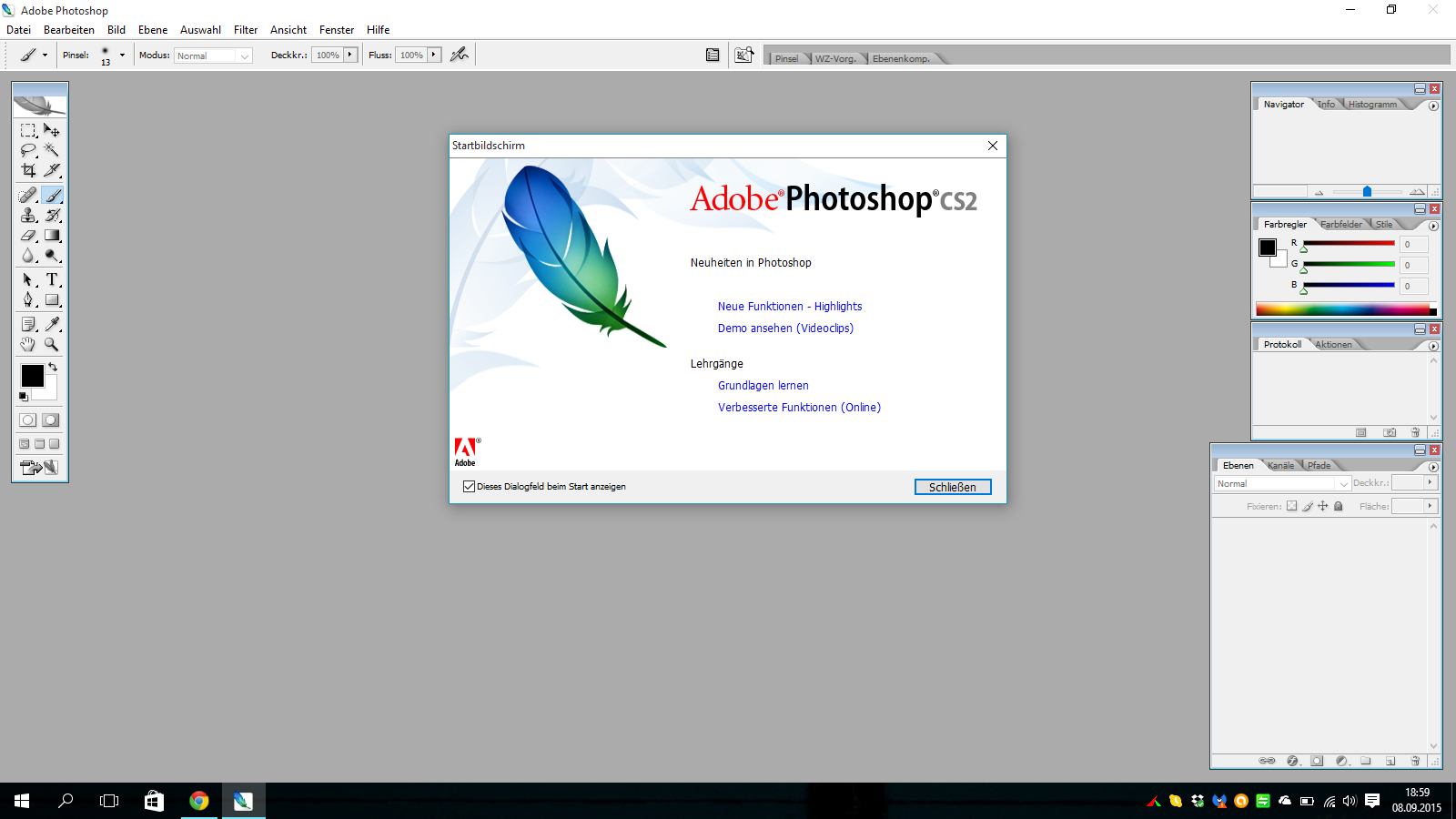Swap foreground and background colors
This screenshot has width=1456, height=819.
[53, 367]
